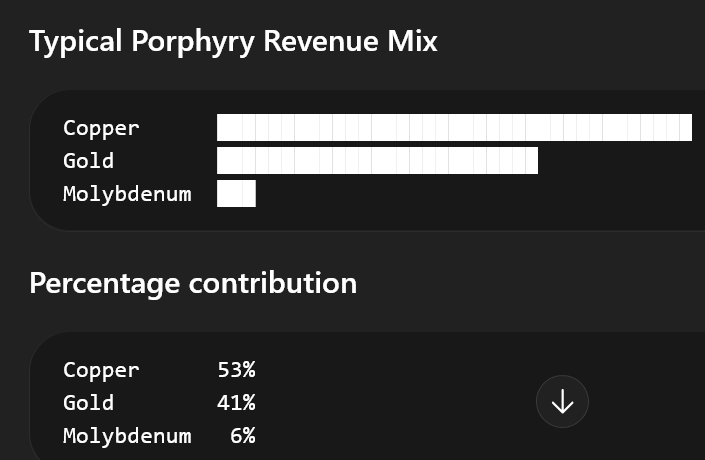Click the Copper label in the percentage list

pyautogui.click(x=101, y=370)
